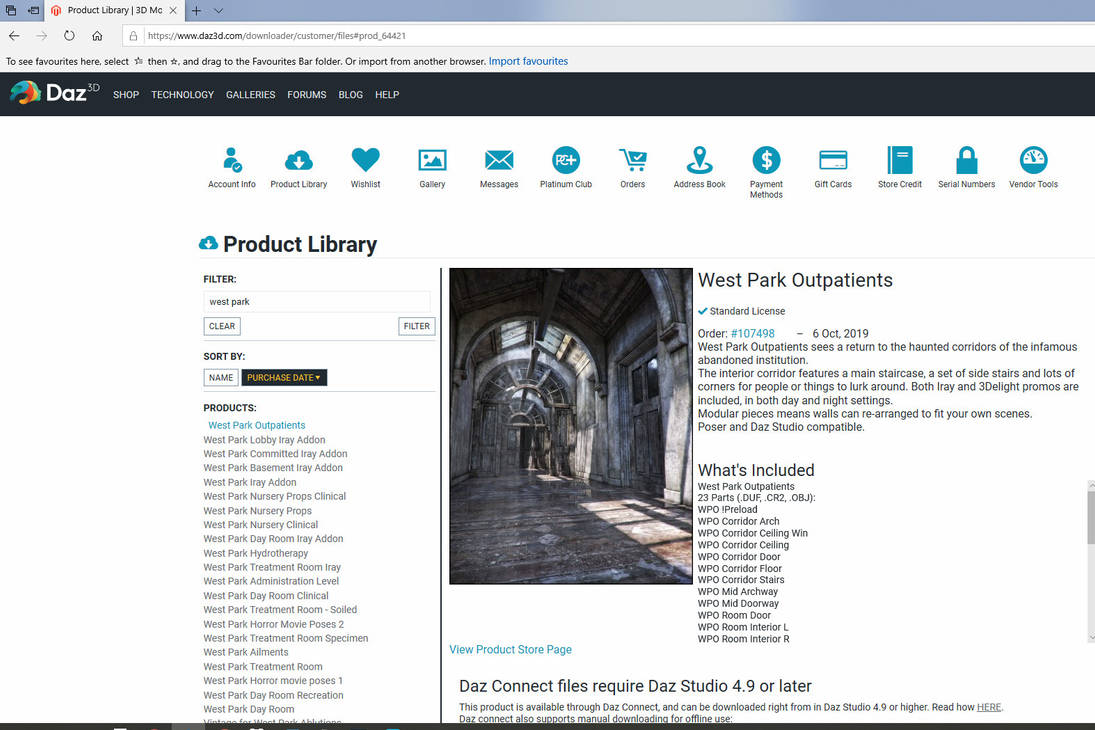Select West Park Treatment Room Iray
1095x730 pixels.
tap(272, 567)
